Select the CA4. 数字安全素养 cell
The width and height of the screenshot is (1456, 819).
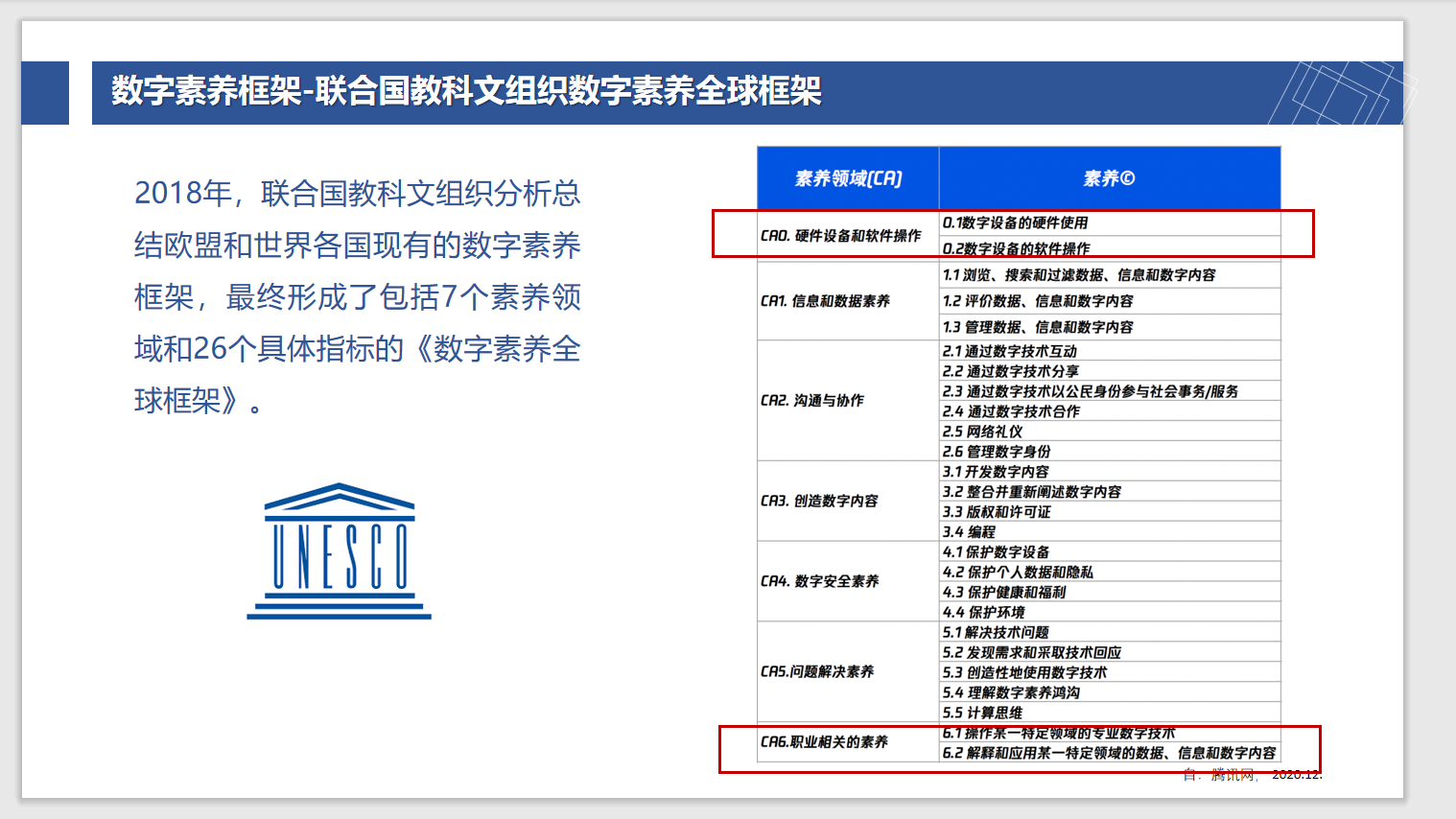coord(820,581)
